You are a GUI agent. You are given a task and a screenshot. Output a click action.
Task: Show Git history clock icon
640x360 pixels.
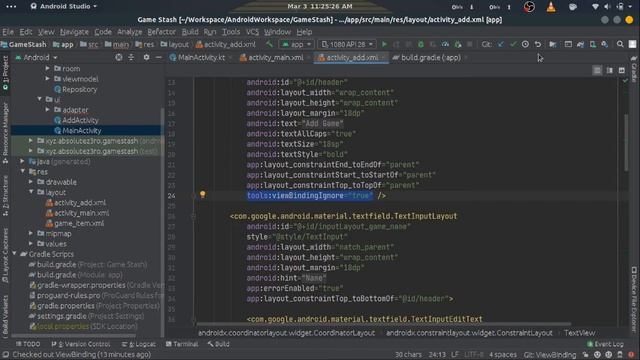tap(525, 44)
